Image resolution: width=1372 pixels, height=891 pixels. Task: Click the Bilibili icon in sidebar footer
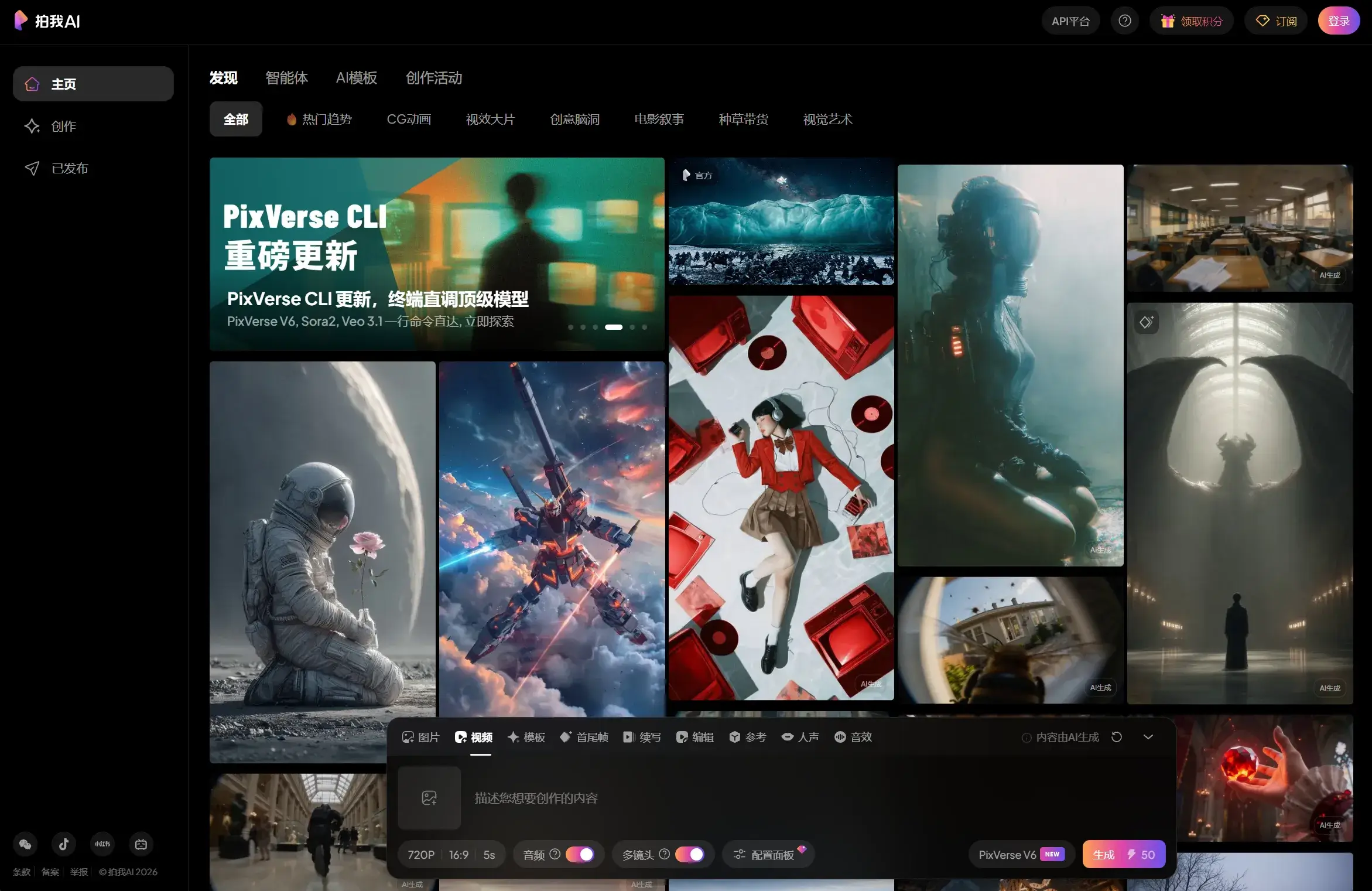pos(141,844)
